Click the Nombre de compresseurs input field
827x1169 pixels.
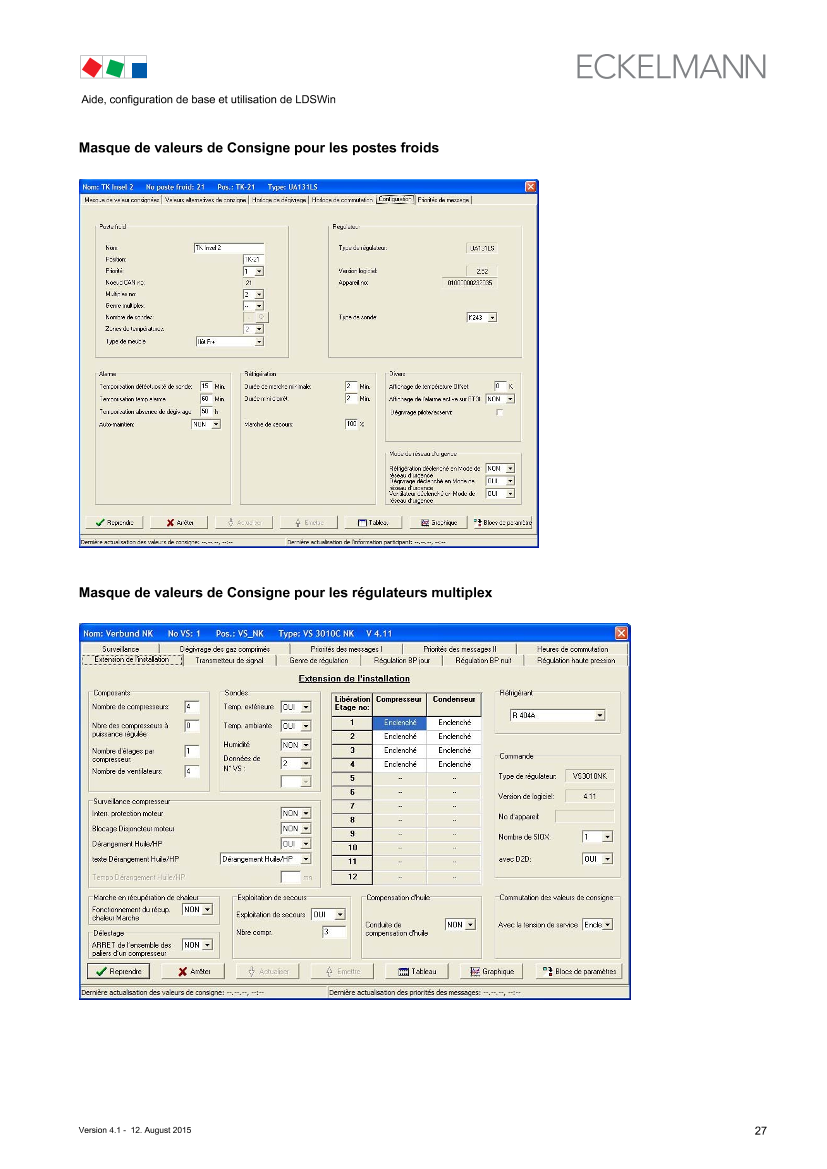click(192, 707)
